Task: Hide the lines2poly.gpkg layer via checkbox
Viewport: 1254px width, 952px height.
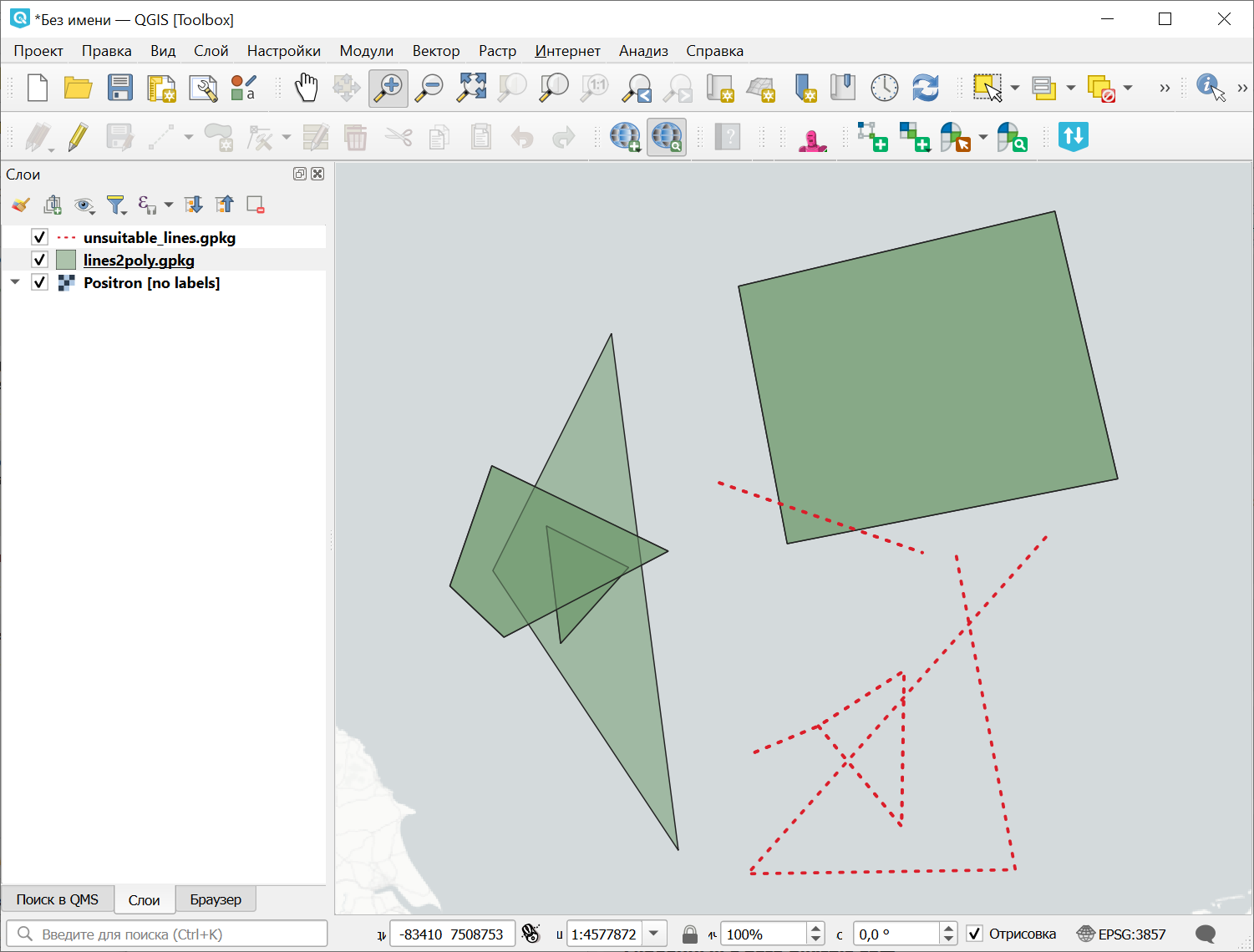Action: pos(39,260)
